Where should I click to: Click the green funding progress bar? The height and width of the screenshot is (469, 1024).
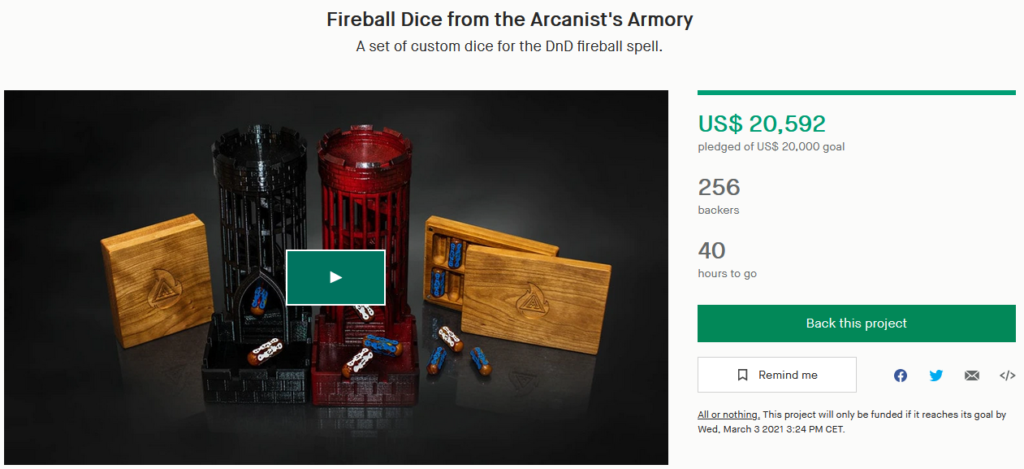tap(856, 93)
